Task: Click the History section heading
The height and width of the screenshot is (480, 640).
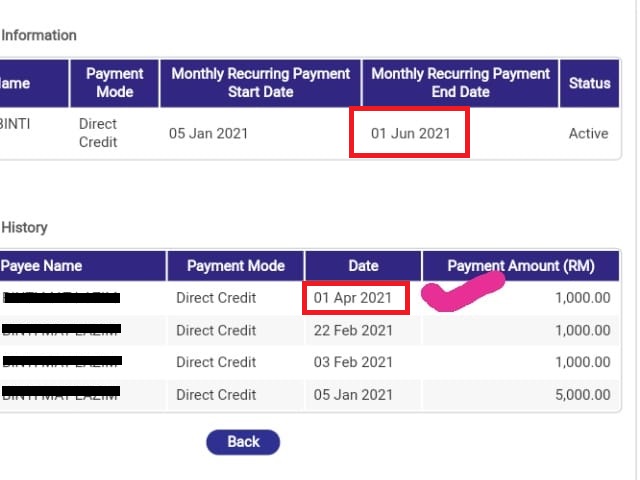Action: pos(24,227)
